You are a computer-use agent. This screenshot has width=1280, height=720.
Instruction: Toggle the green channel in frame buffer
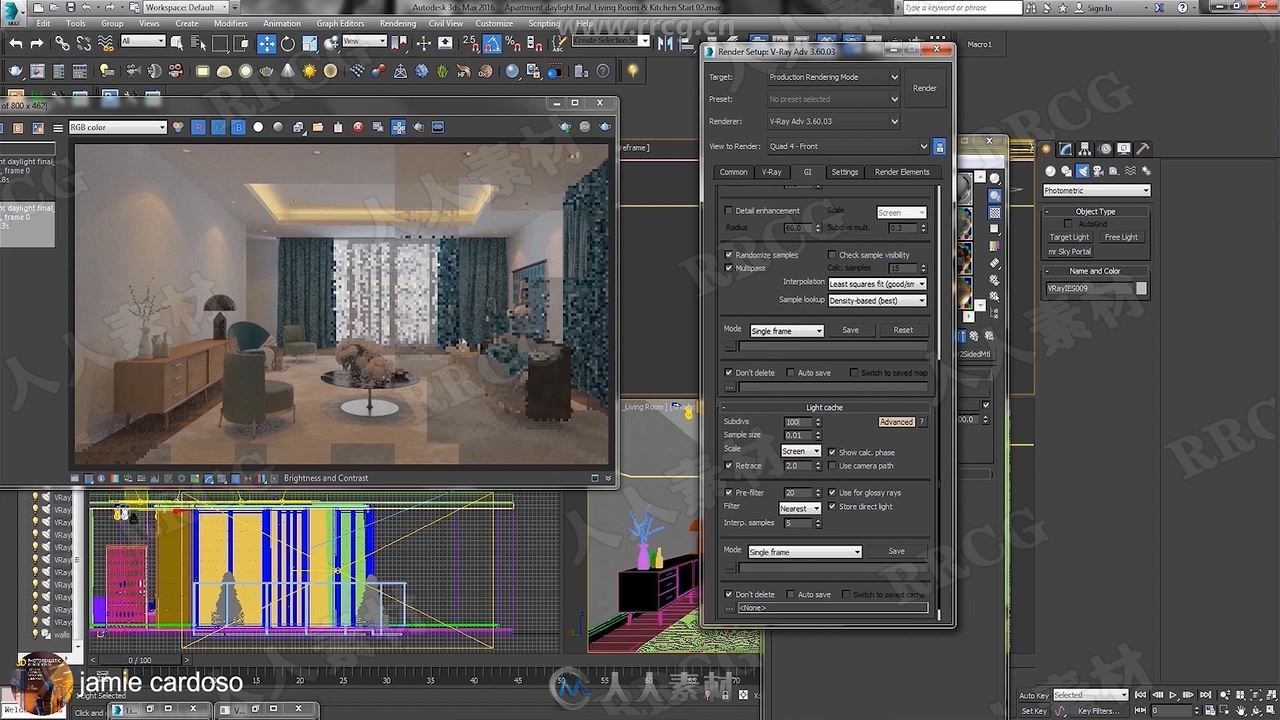pos(218,127)
